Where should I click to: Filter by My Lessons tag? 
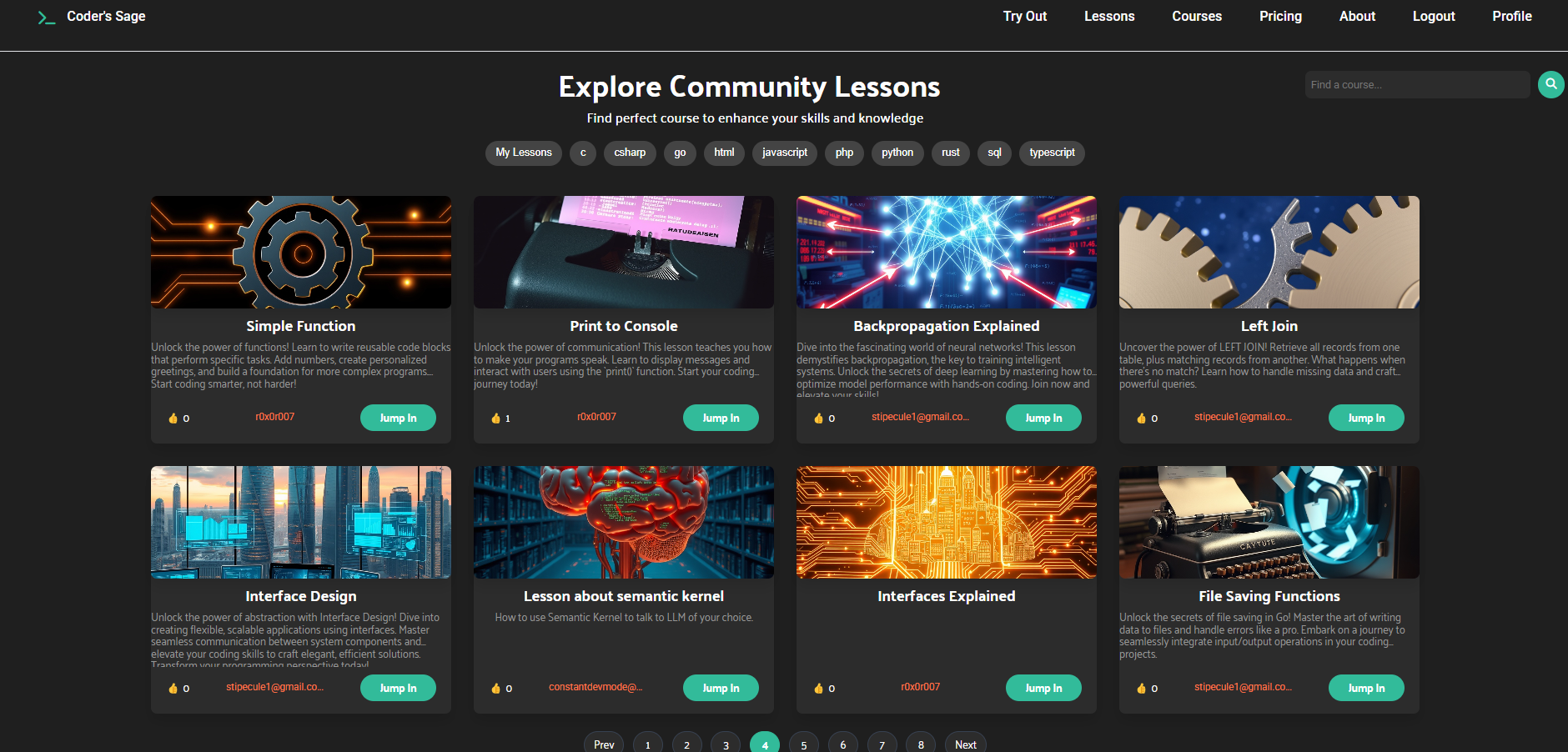524,153
